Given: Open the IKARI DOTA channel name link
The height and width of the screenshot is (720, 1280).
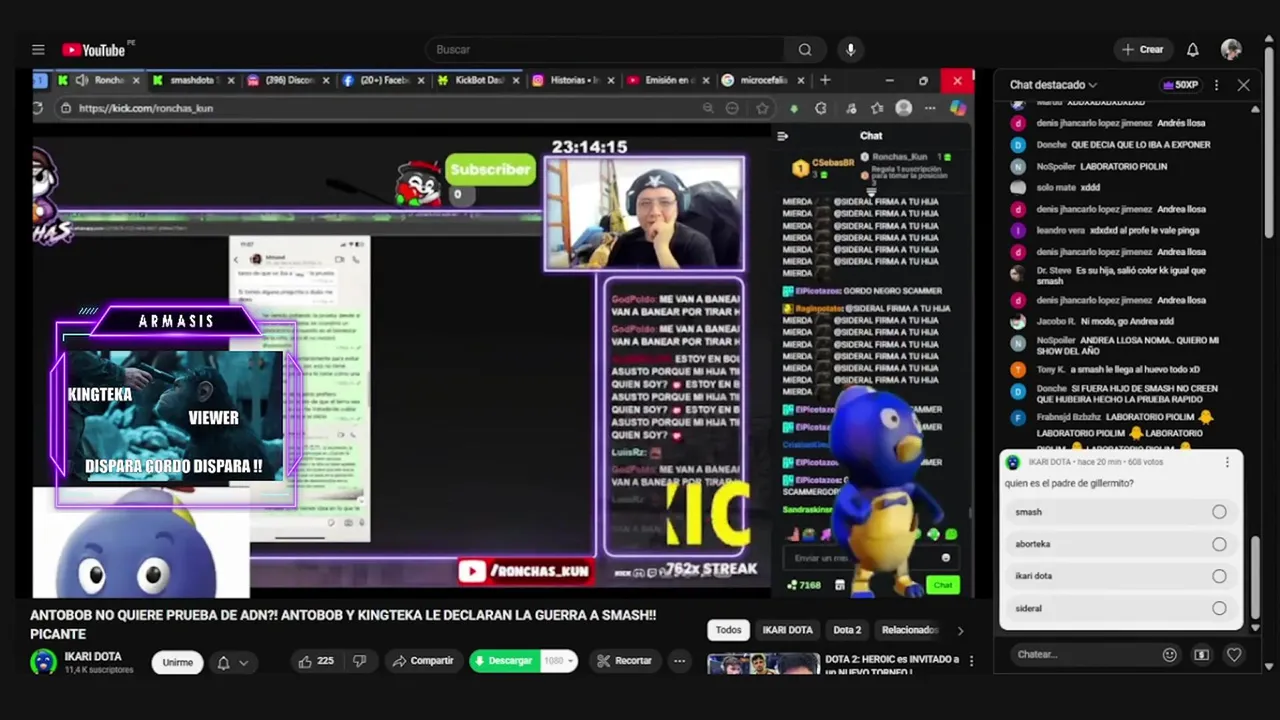Looking at the screenshot, I should pos(93,656).
